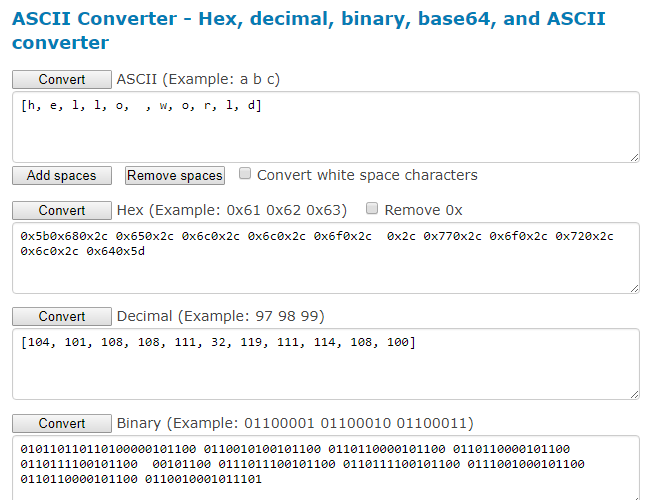Toggle the Remove 0x checkbox

[372, 209]
